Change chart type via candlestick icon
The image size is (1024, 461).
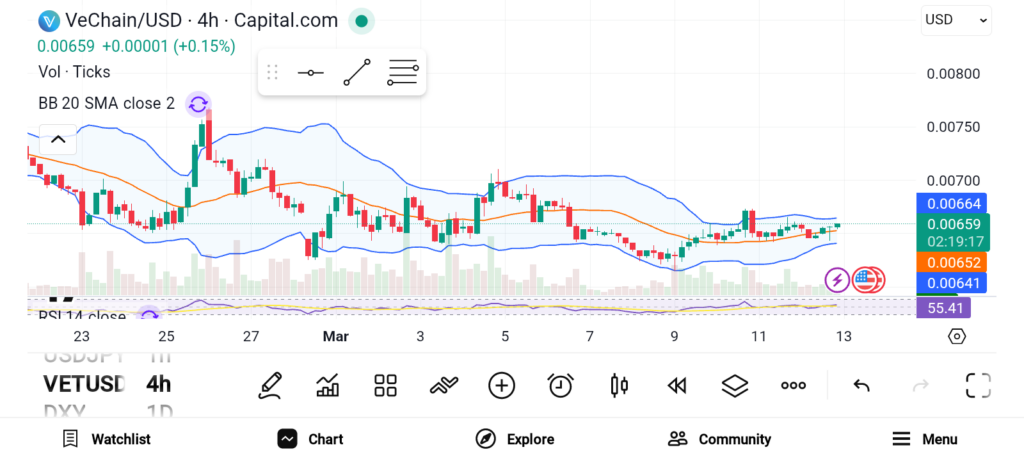619,385
